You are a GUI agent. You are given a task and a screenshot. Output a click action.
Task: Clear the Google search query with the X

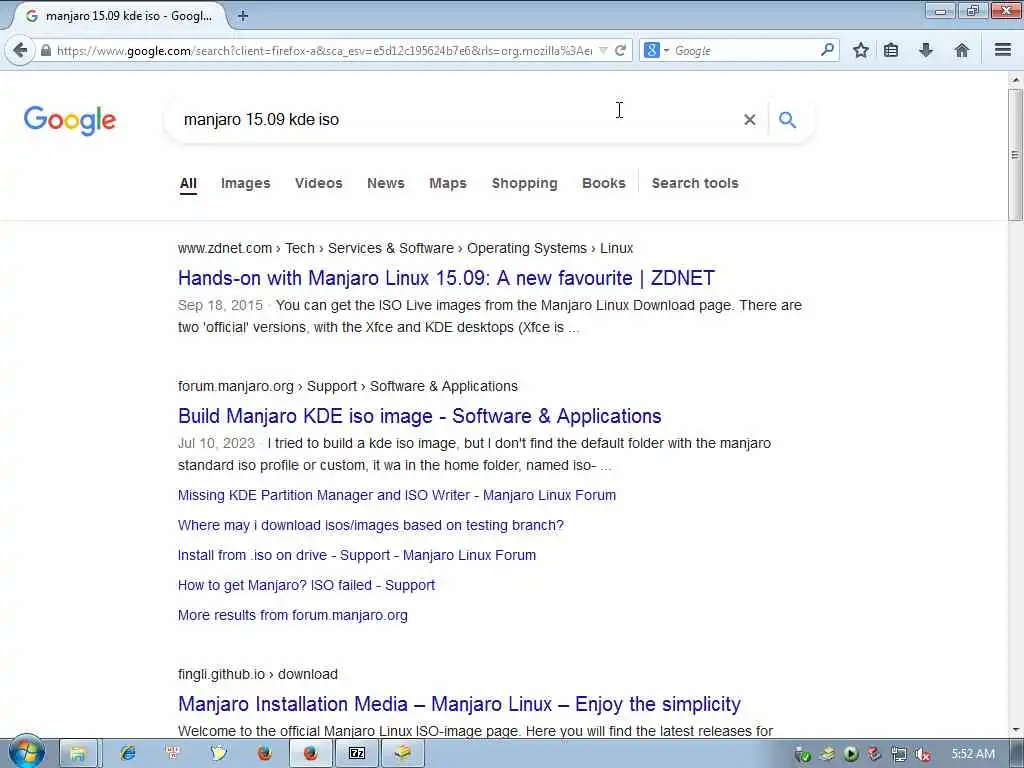(x=750, y=120)
